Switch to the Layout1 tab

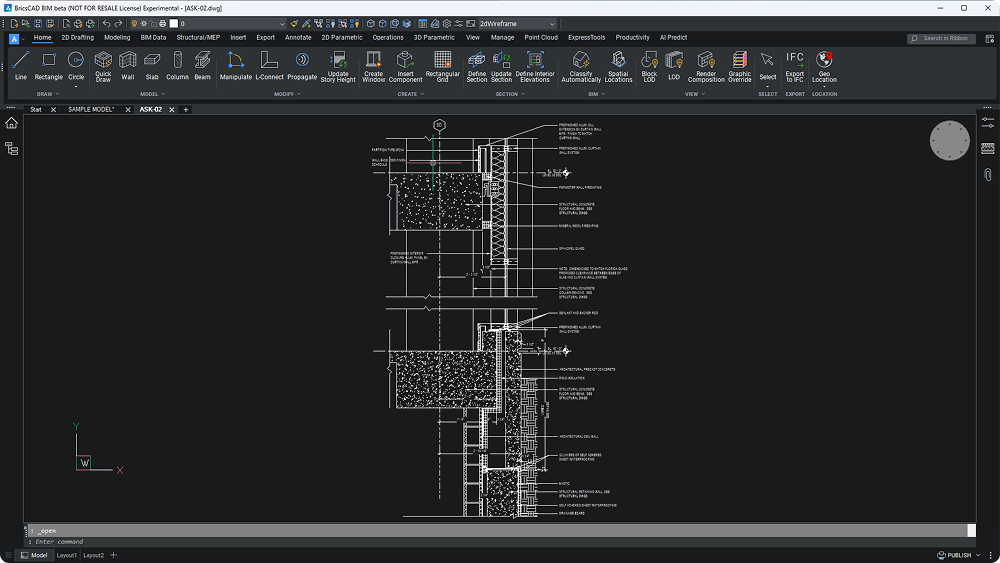[x=67, y=555]
